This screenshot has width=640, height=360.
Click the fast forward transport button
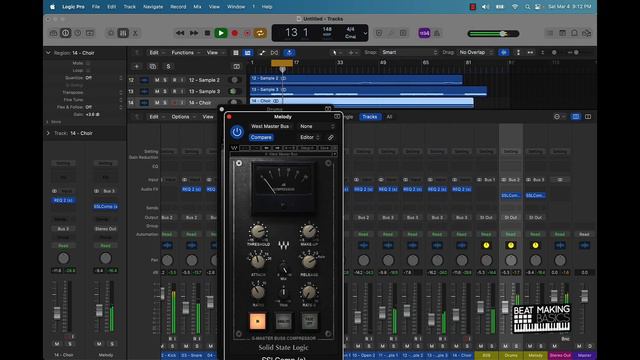coord(194,33)
